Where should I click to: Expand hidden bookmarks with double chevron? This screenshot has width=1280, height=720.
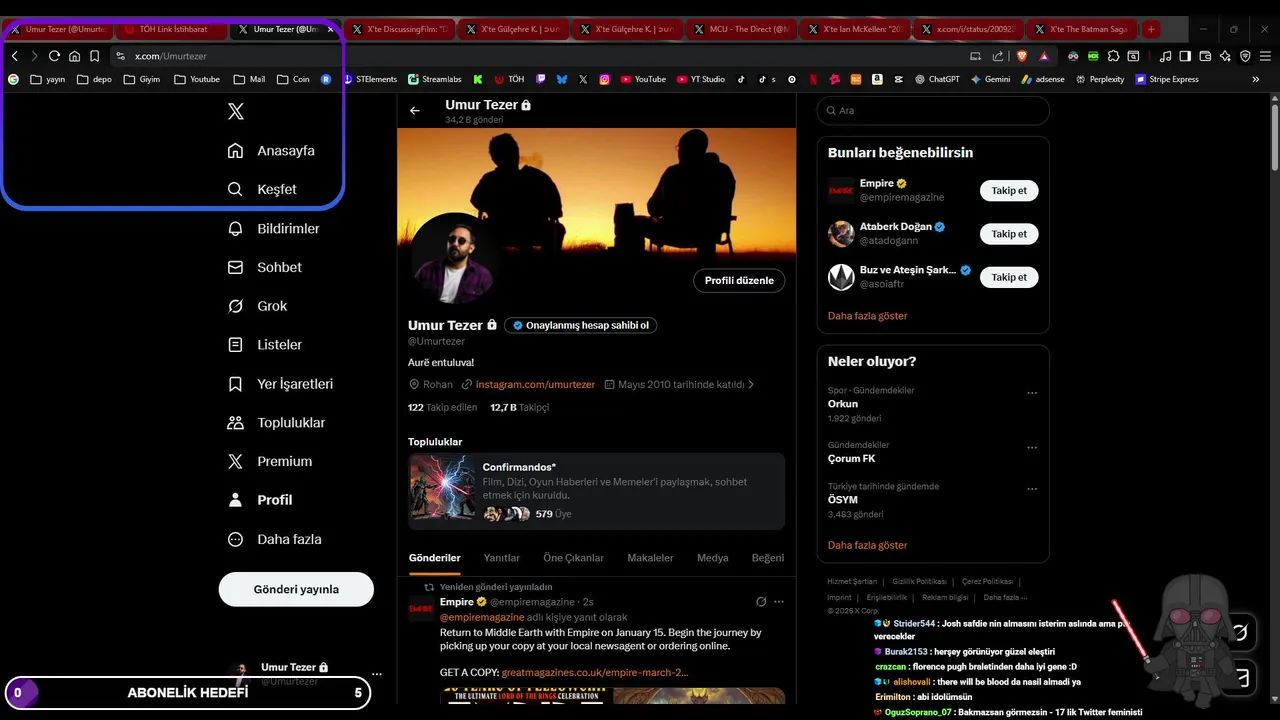(1256, 79)
